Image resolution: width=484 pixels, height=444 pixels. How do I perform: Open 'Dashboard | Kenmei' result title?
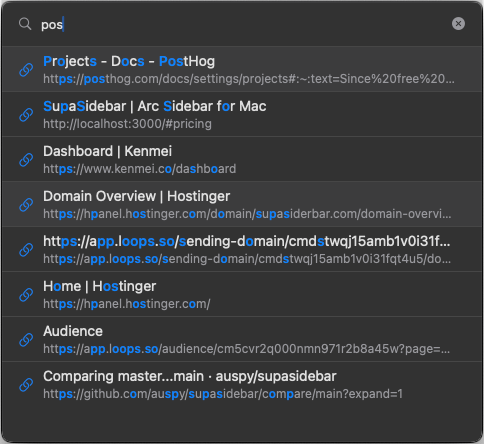107,151
